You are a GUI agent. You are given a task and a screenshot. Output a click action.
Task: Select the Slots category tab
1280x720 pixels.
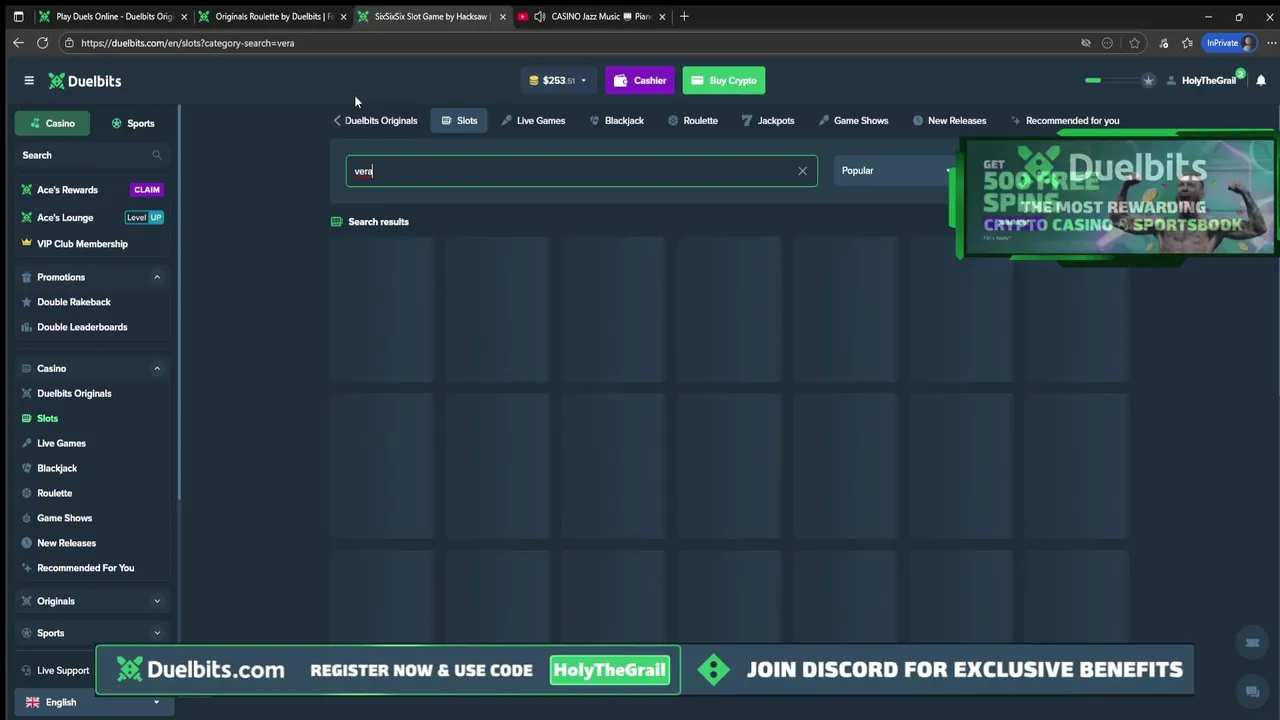point(459,121)
